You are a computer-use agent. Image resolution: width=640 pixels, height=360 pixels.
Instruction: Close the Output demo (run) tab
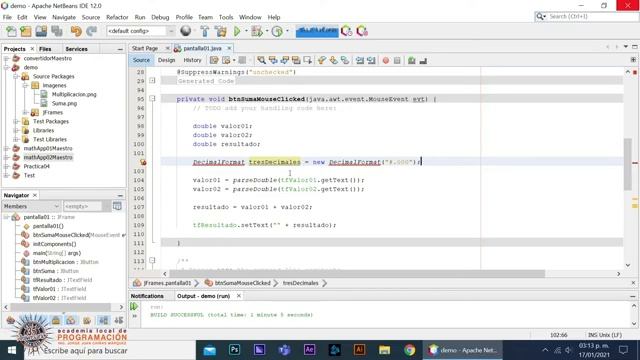(239, 296)
